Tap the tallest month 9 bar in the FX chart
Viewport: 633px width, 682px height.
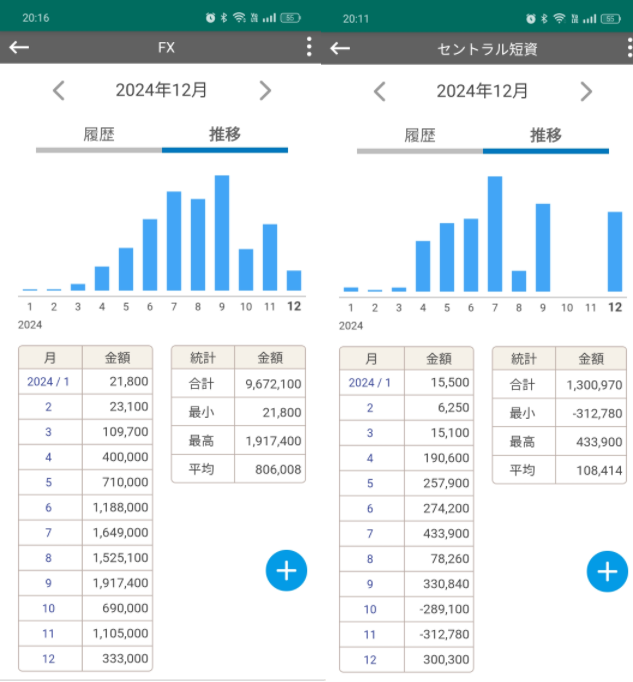click(x=222, y=233)
